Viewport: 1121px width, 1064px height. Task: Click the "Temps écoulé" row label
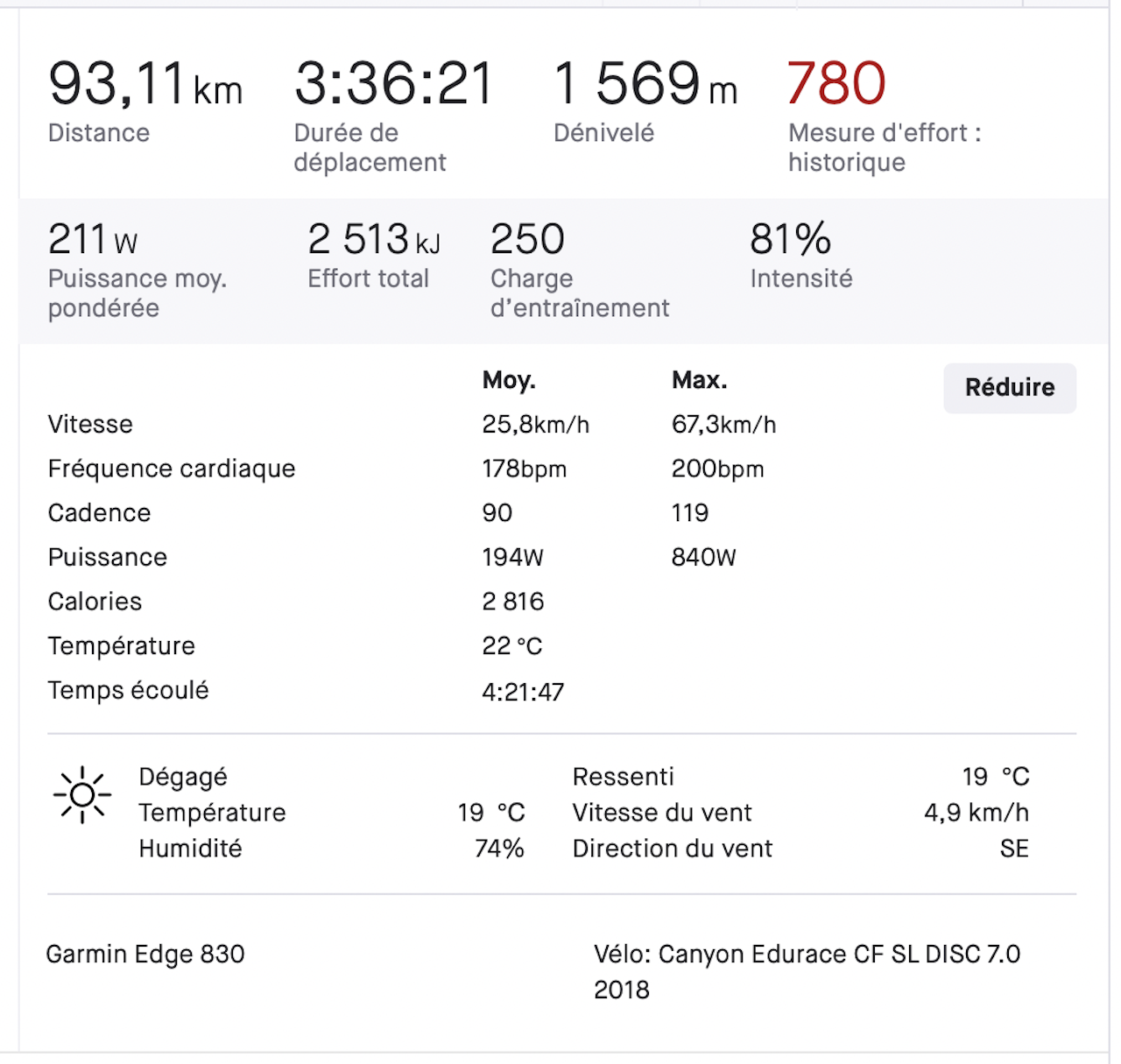pos(128,690)
